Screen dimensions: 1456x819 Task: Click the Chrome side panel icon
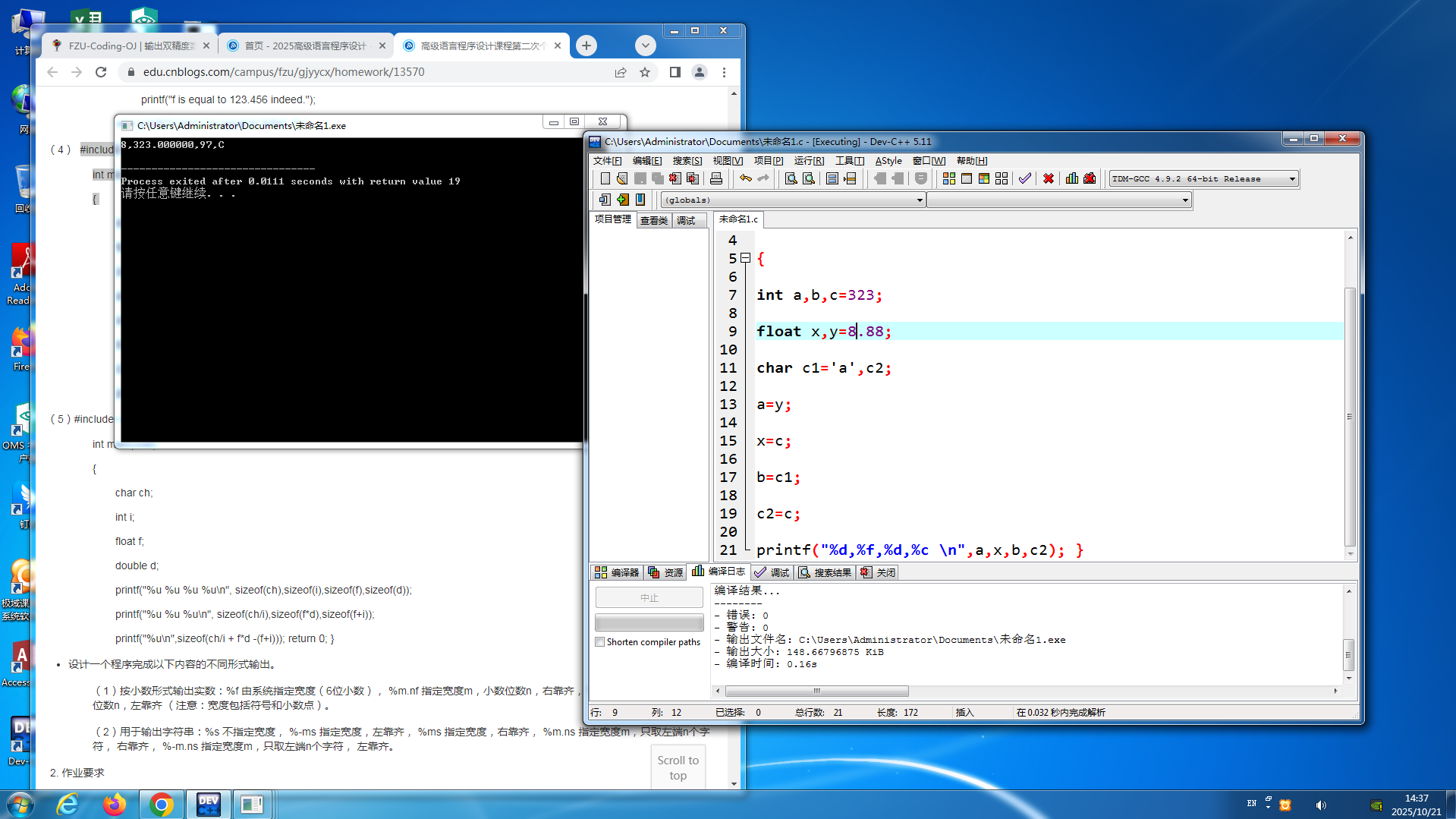click(x=675, y=72)
